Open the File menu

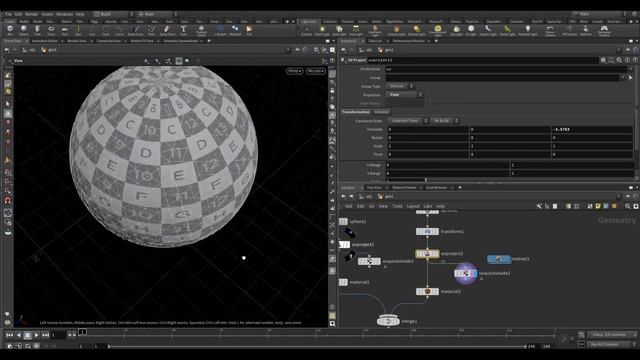click(8, 14)
